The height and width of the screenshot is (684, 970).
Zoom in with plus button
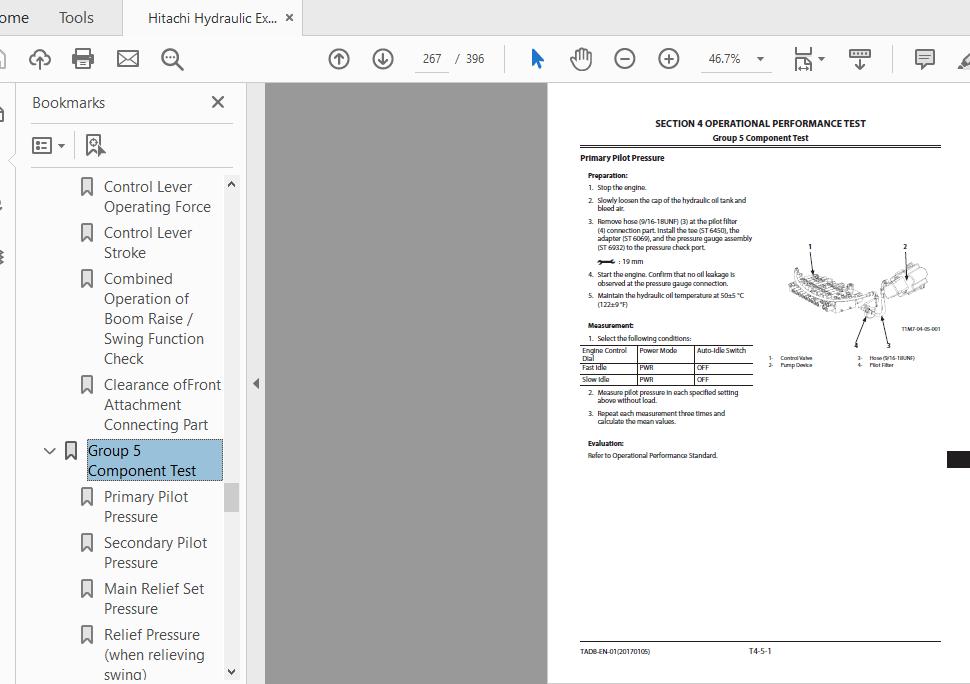tap(669, 59)
